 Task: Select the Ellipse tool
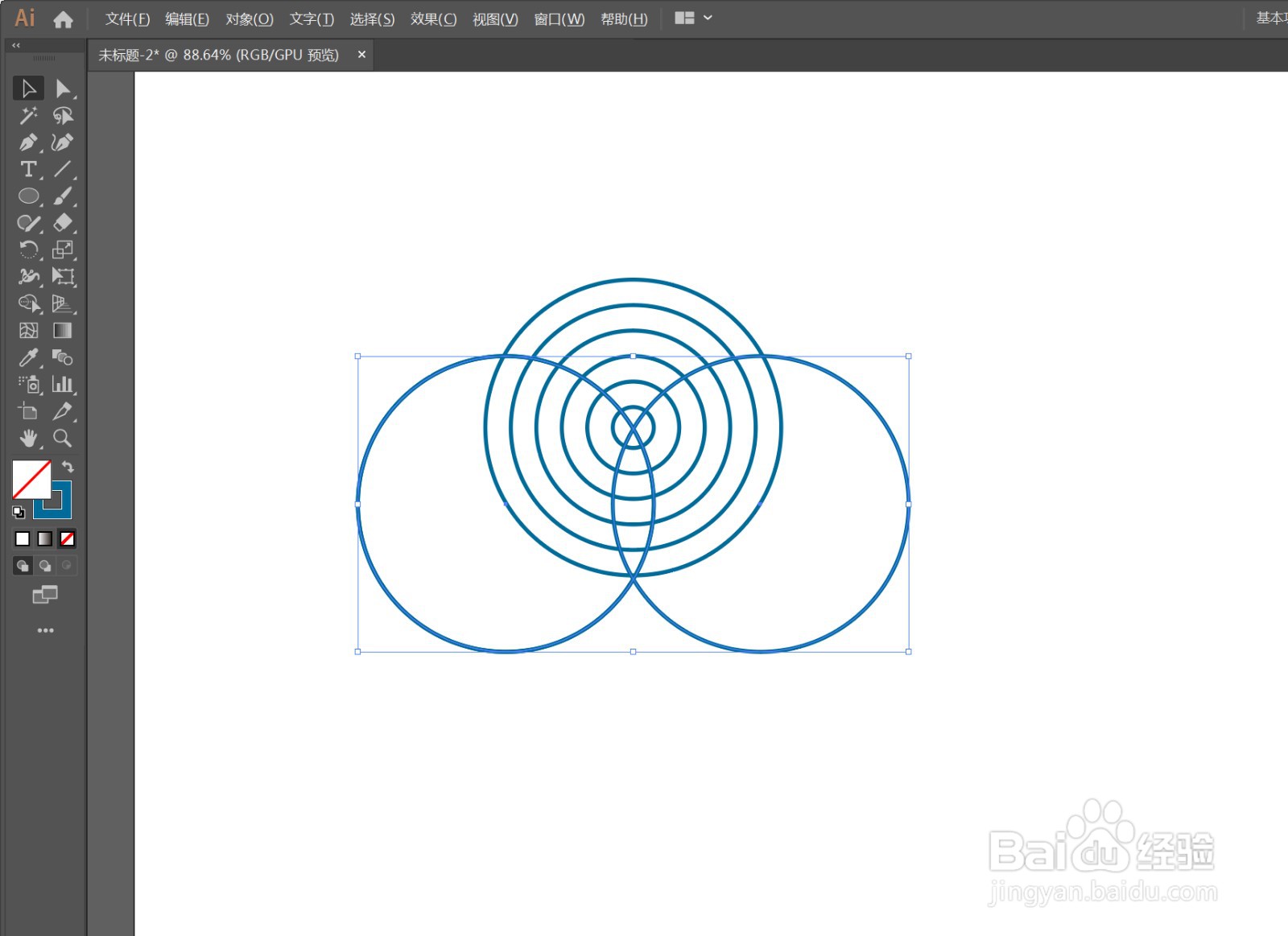point(28,196)
